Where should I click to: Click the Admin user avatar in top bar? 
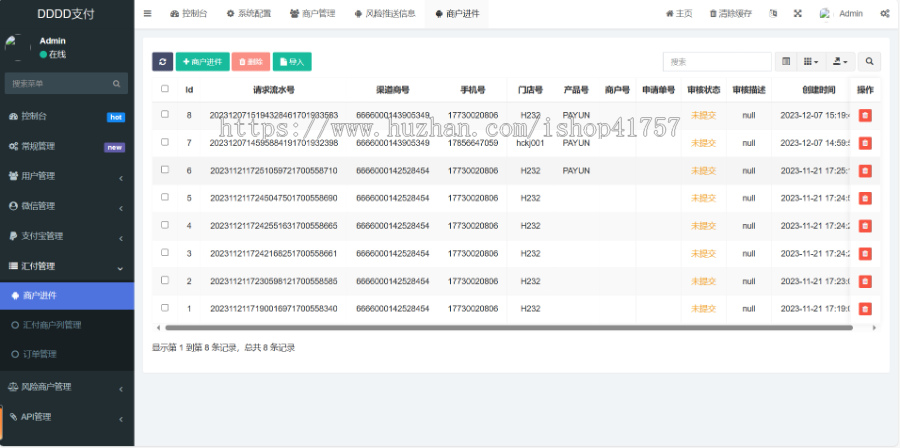tap(825, 14)
